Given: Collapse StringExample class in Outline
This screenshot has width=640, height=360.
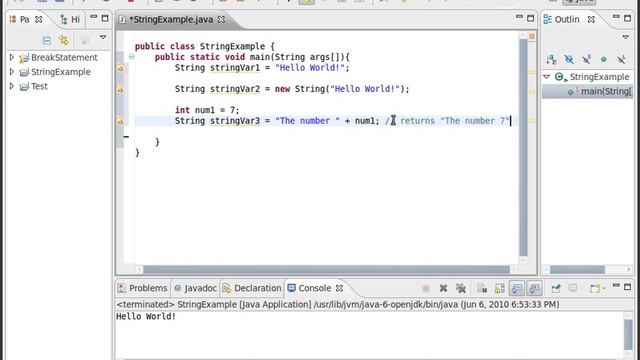Looking at the screenshot, I should click(547, 77).
